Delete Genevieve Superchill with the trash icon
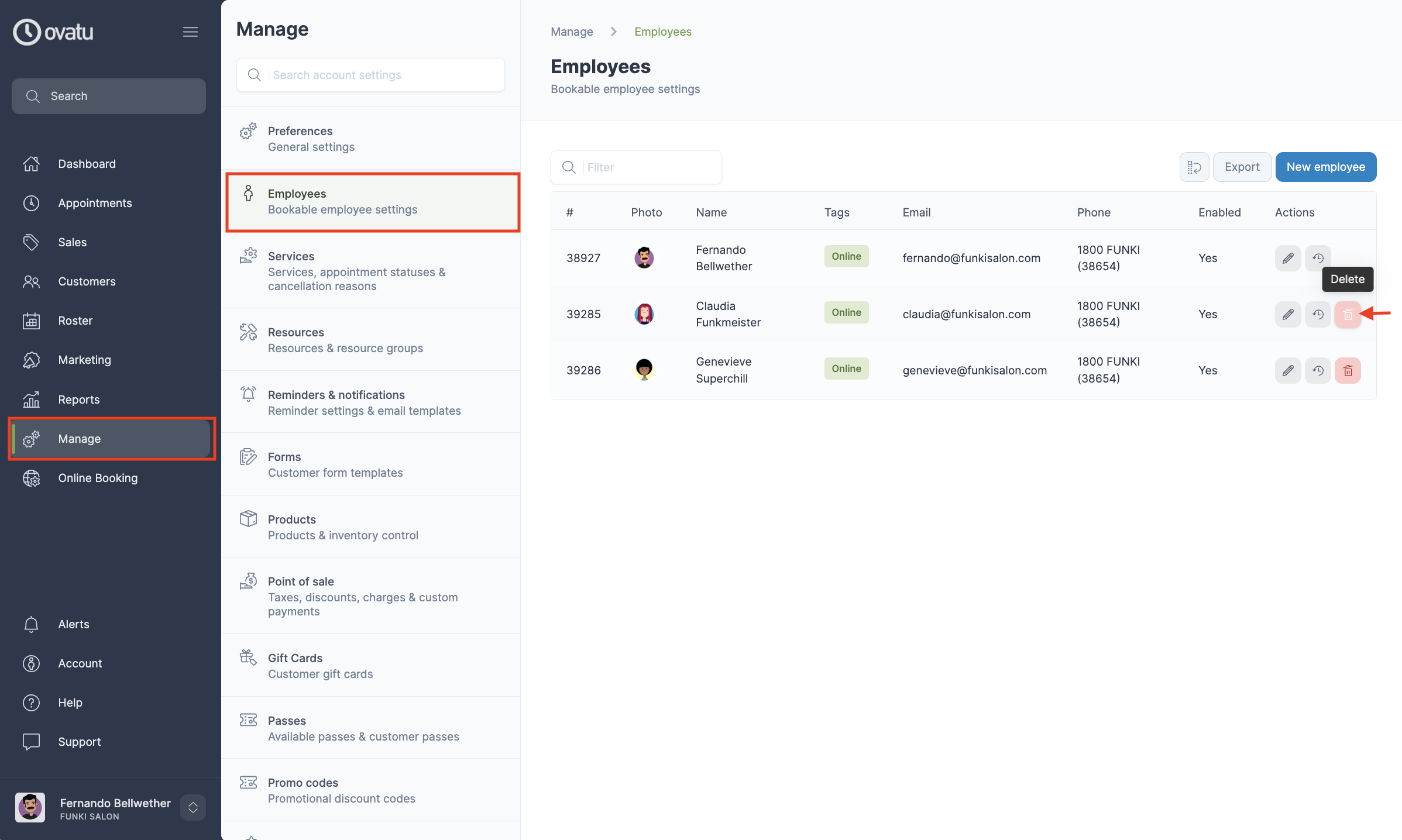1402x840 pixels. click(x=1348, y=370)
